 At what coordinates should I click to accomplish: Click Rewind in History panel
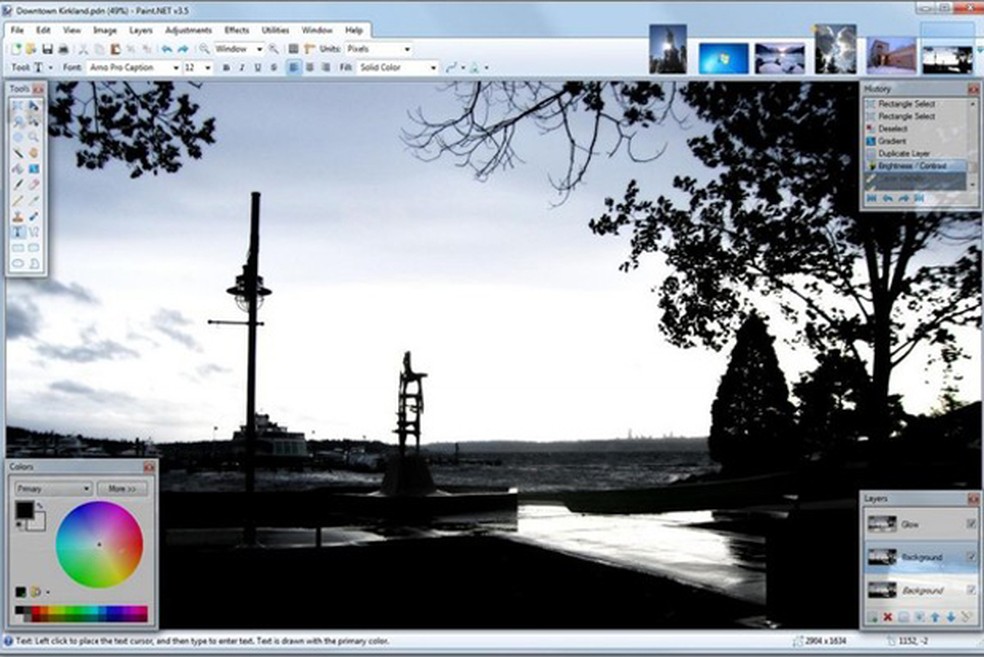pyautogui.click(x=872, y=198)
